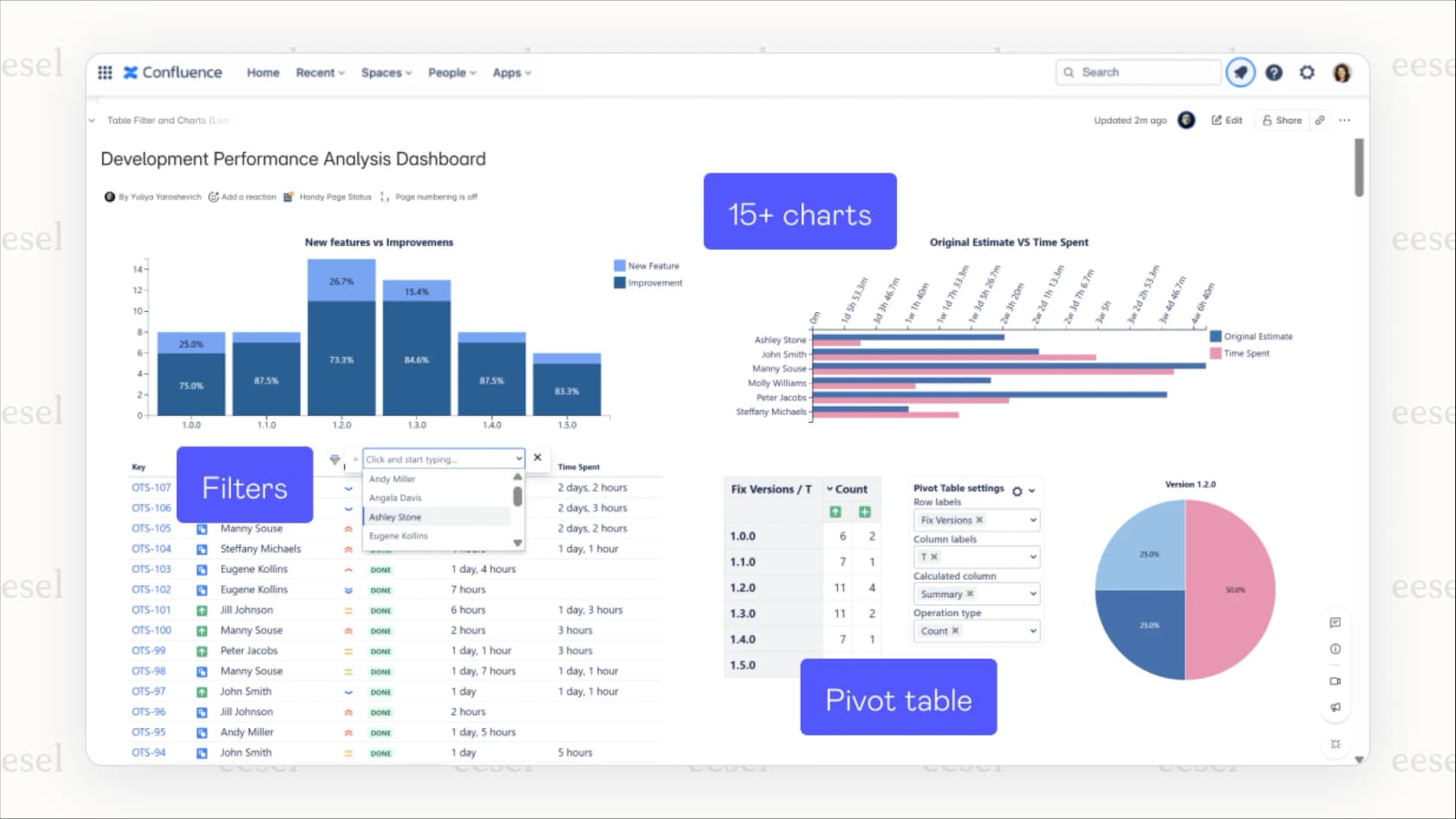Open issue link OTS-107

tap(152, 488)
